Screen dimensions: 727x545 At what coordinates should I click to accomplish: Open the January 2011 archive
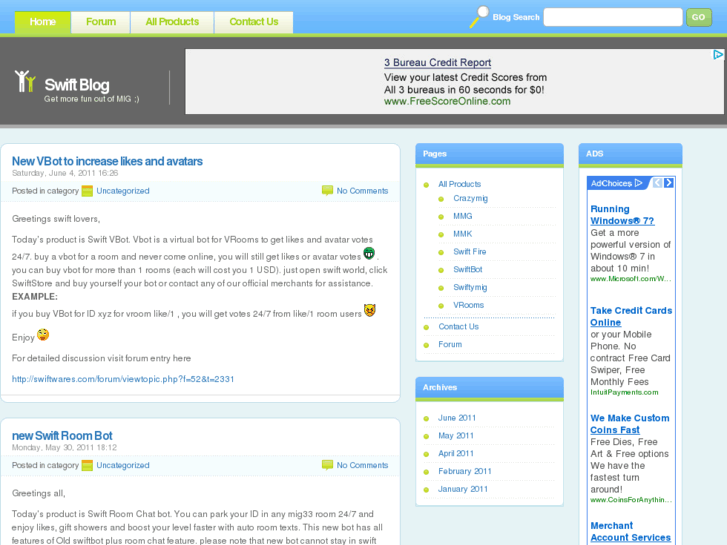coord(463,489)
